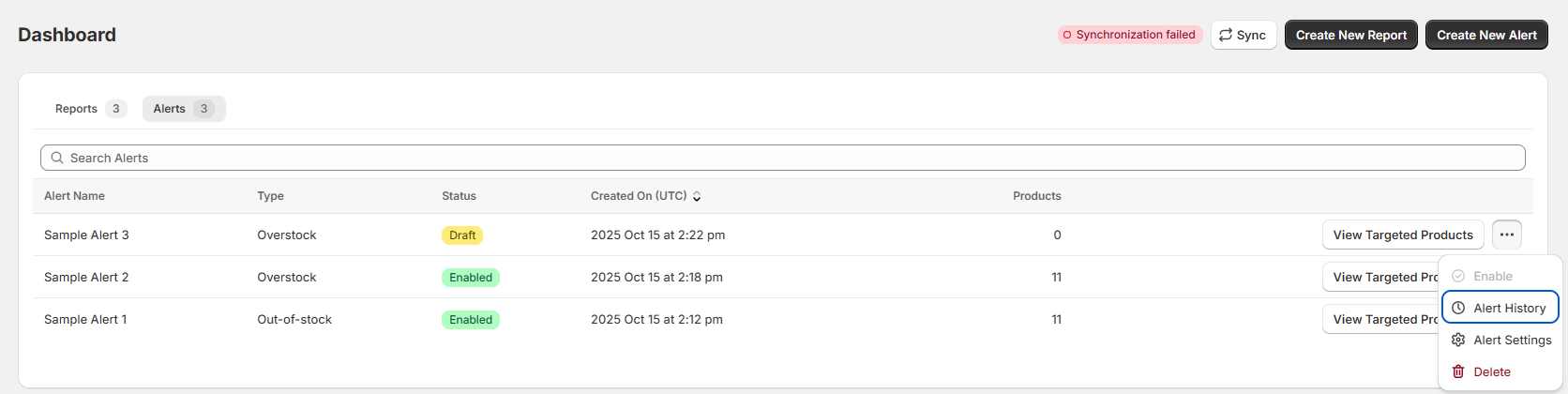Click the magnifier icon in Search Alerts
Viewport: 1568px width, 394px height.
click(57, 158)
